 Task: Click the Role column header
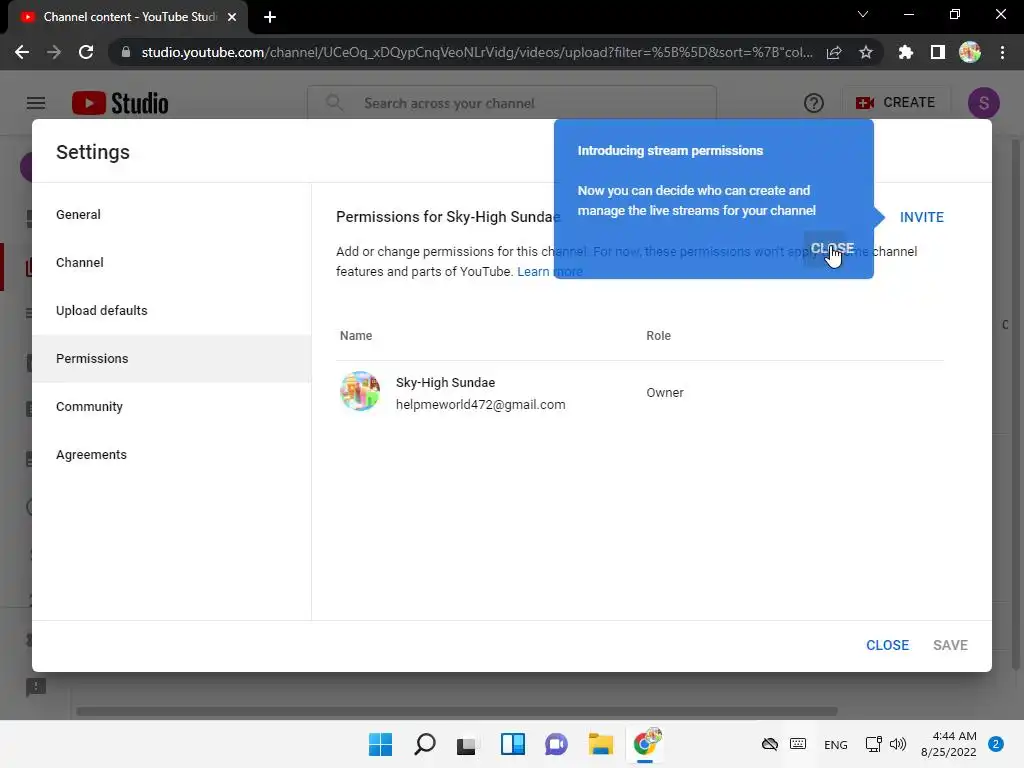(x=658, y=336)
